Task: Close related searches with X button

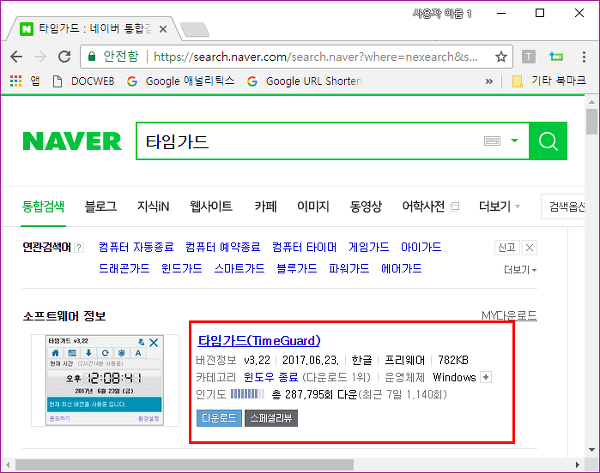Action: tap(529, 248)
